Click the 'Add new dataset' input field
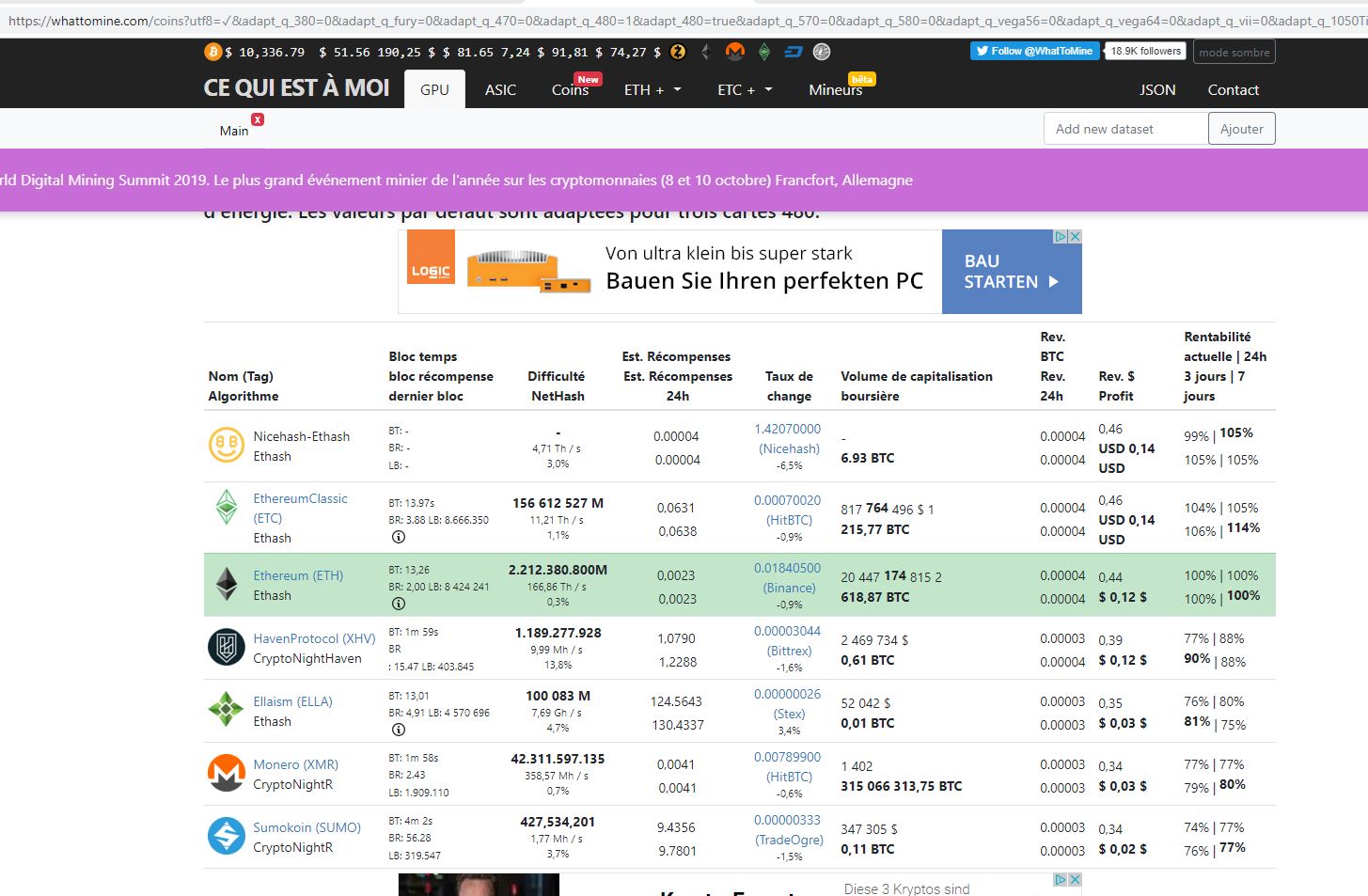Viewport: 1368px width, 896px height. tap(1125, 129)
